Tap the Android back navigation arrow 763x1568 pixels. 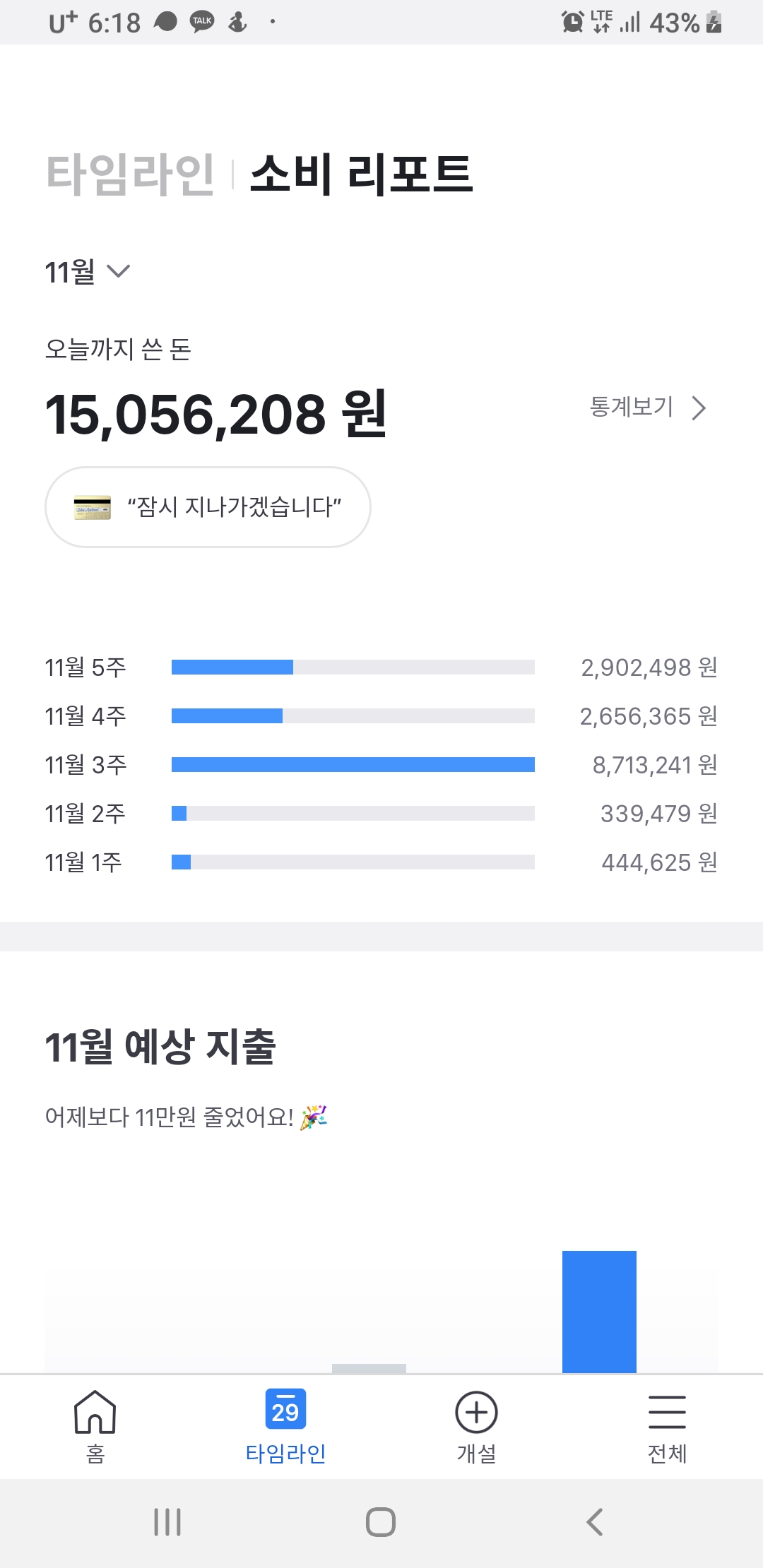[595, 1522]
